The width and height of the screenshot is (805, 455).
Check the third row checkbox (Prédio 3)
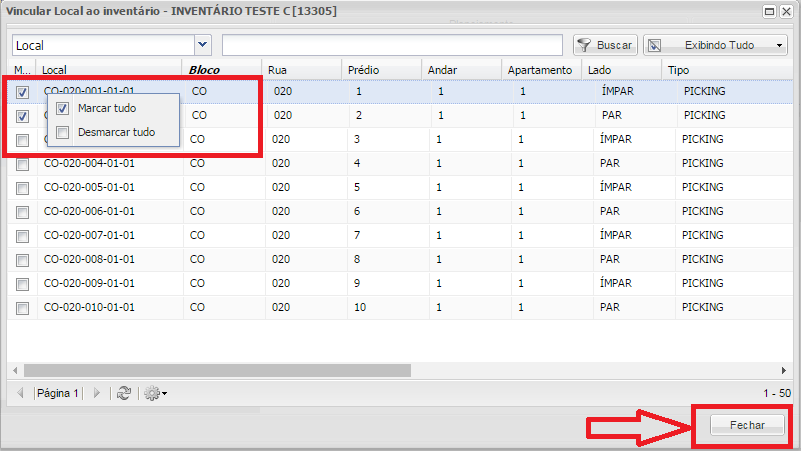[x=22, y=140]
